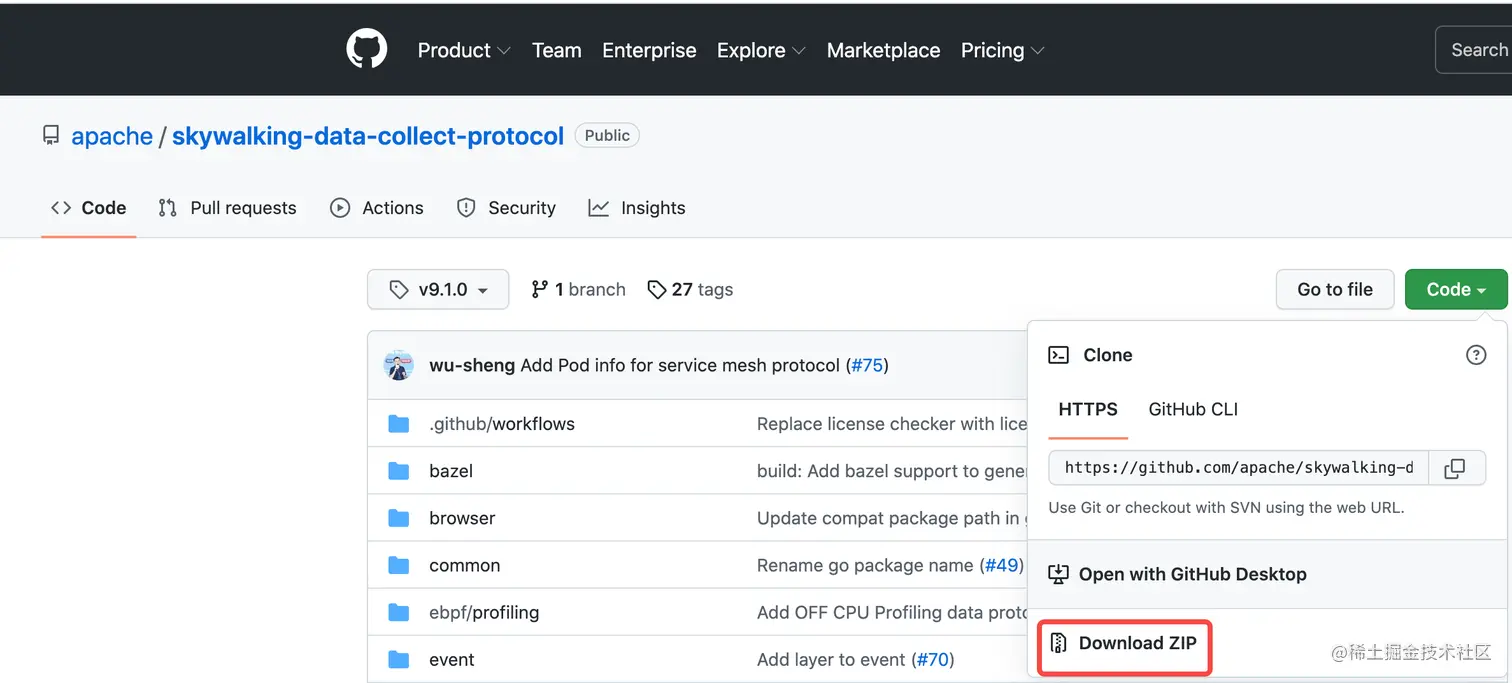The height and width of the screenshot is (683, 1512).
Task: Click the bazel folder icon
Action: (399, 471)
